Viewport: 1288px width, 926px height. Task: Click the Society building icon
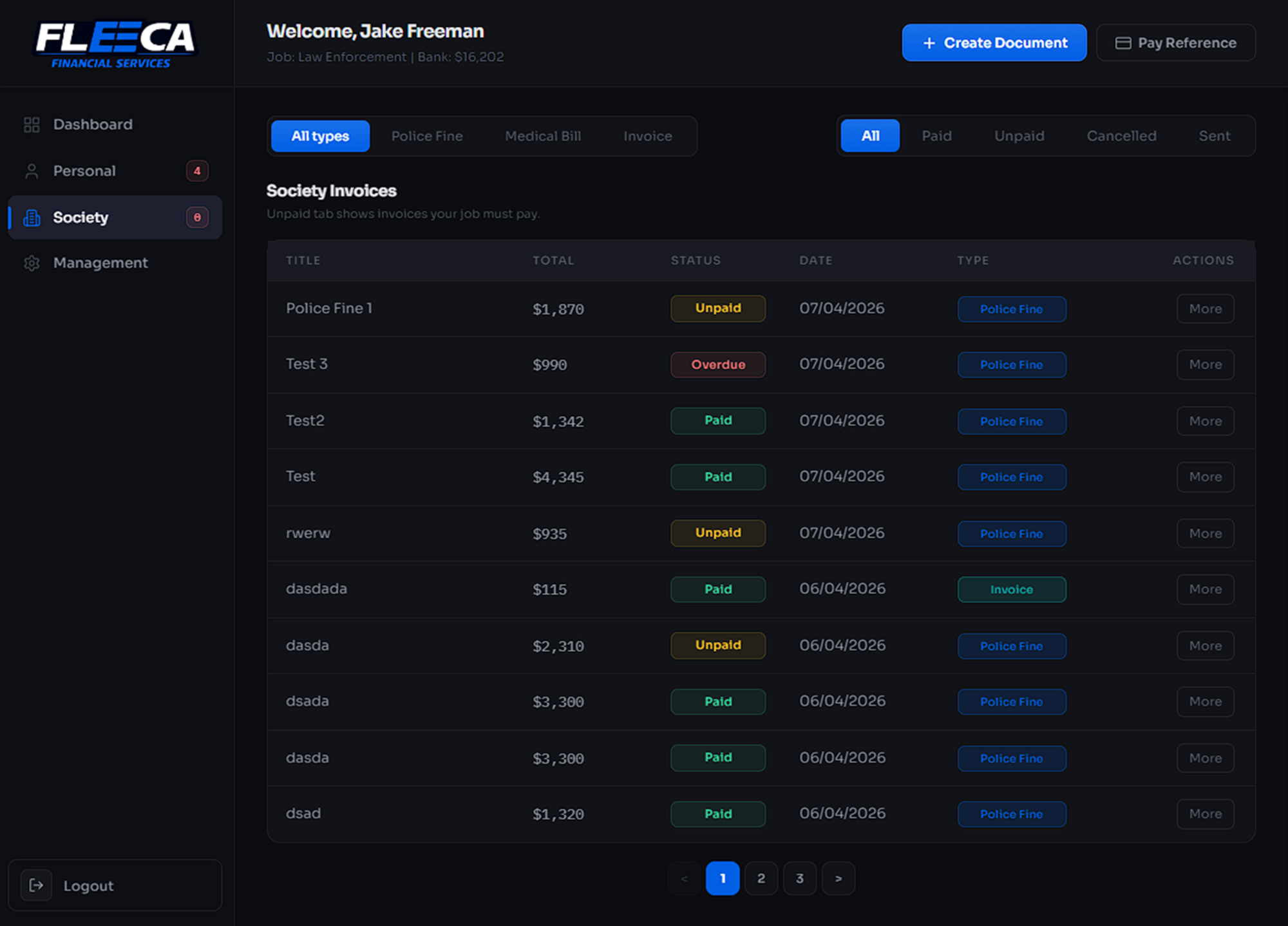[32, 218]
